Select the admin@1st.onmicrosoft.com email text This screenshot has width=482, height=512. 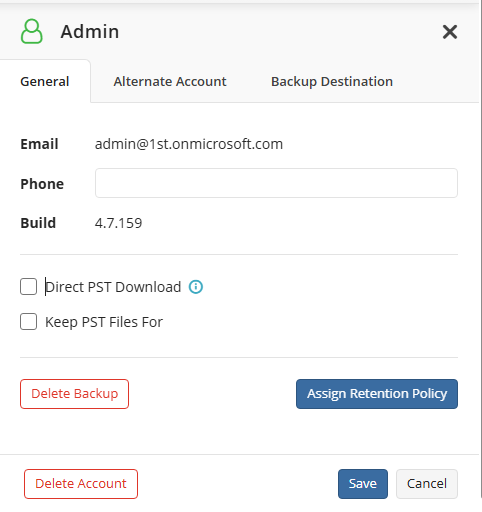(x=189, y=144)
